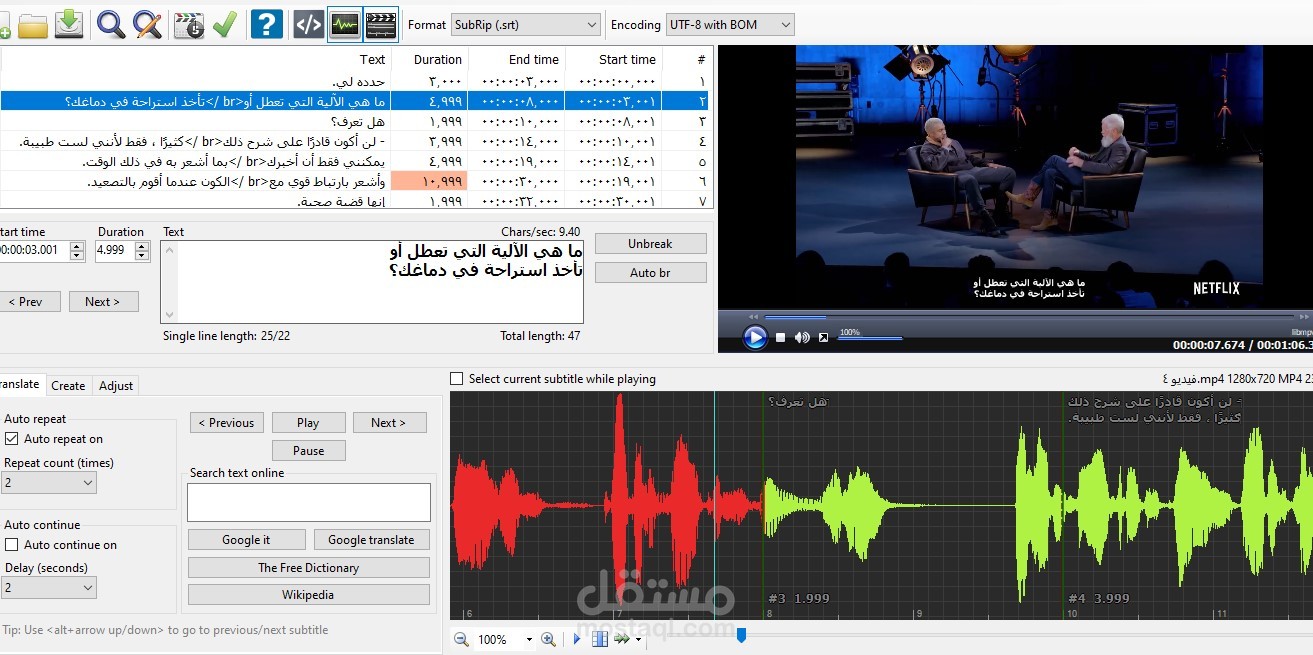1313x655 pixels.
Task: Play the video with blue play button
Action: [755, 338]
